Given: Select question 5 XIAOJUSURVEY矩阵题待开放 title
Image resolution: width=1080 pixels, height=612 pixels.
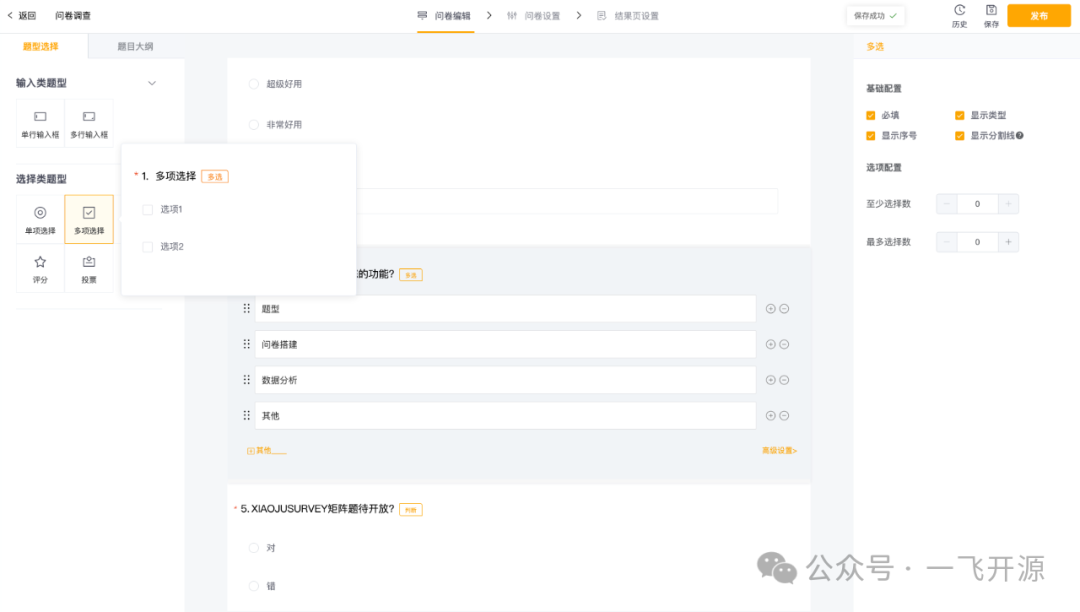Looking at the screenshot, I should coord(317,509).
